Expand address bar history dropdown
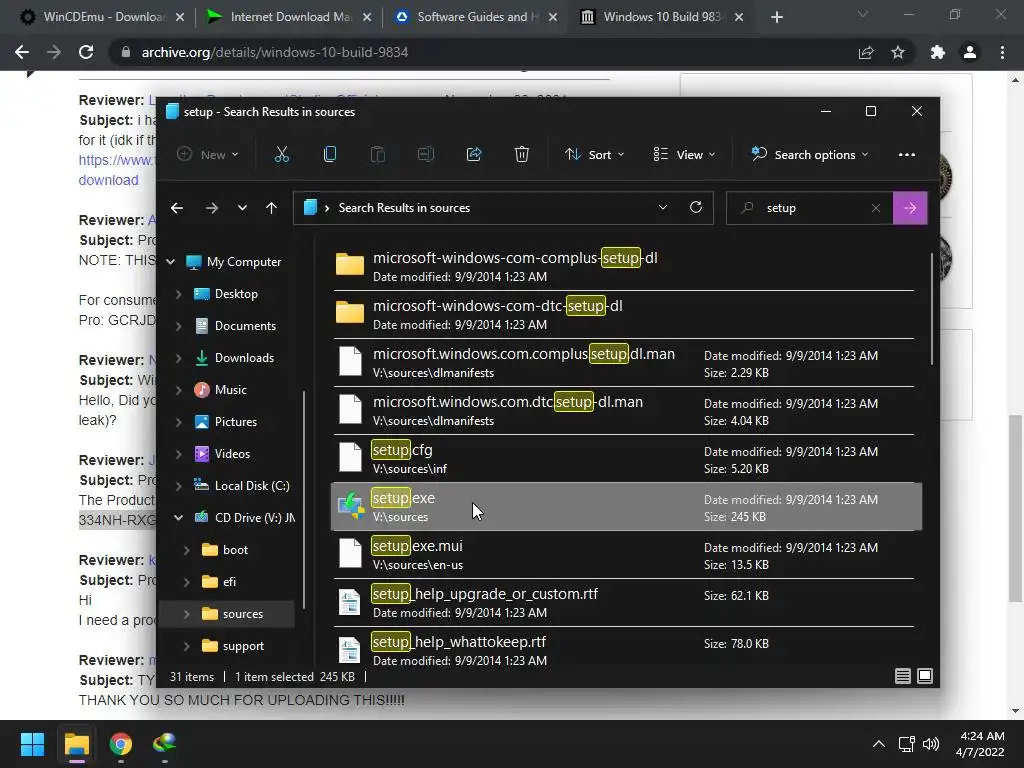This screenshot has width=1024, height=768. click(x=663, y=207)
